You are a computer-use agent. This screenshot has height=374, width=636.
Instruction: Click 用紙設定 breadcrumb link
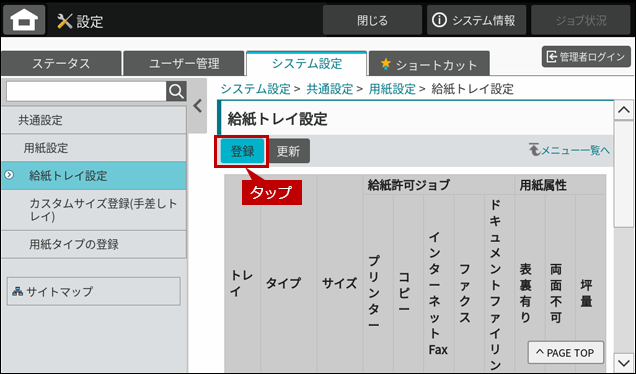pos(392,89)
